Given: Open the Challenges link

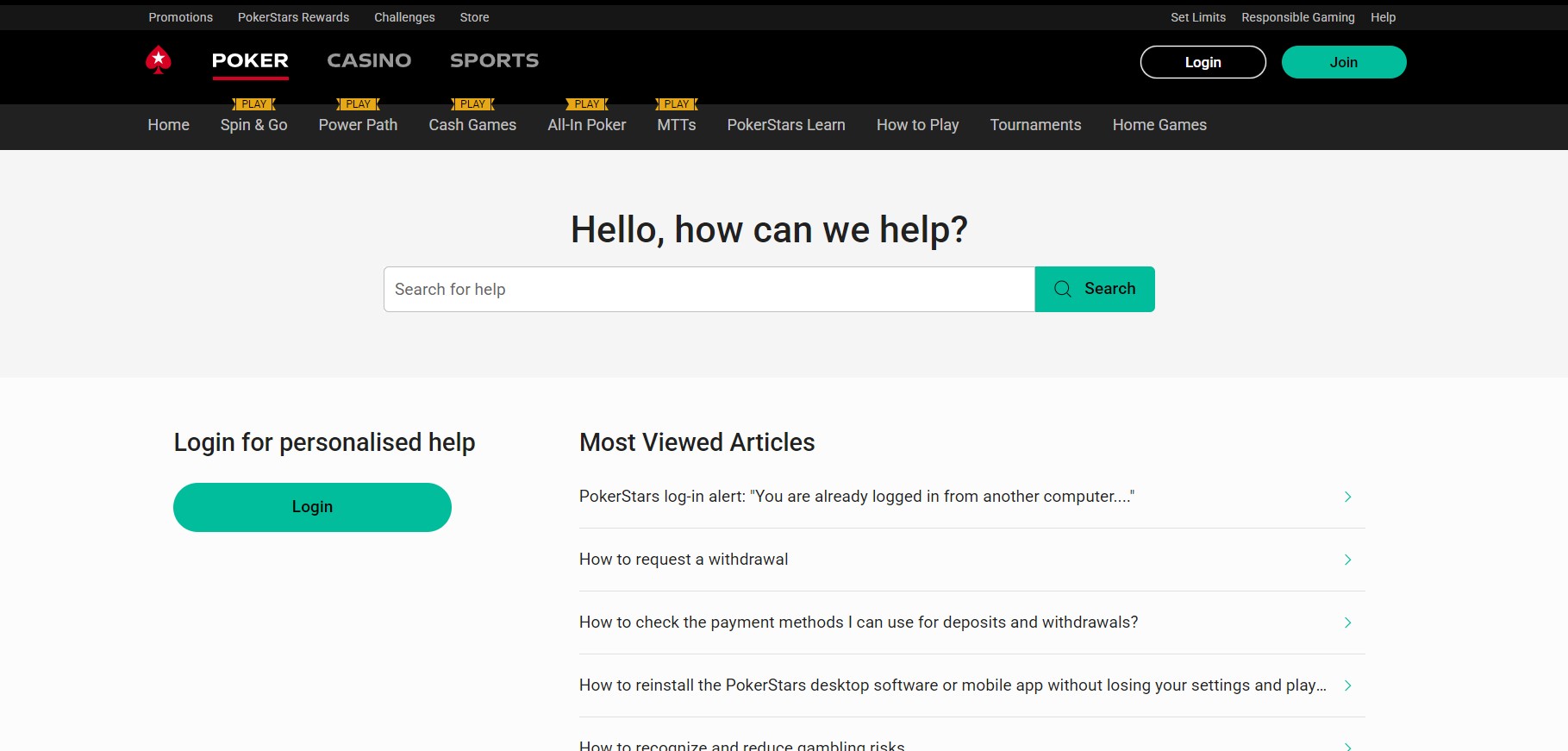Looking at the screenshot, I should tap(404, 17).
